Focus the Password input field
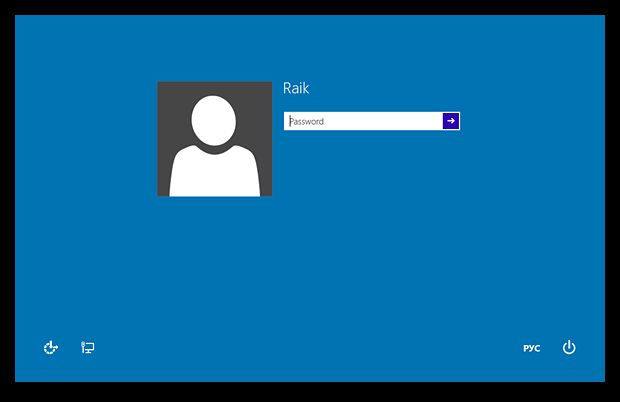Viewport: 620px width, 402px height. click(x=362, y=121)
